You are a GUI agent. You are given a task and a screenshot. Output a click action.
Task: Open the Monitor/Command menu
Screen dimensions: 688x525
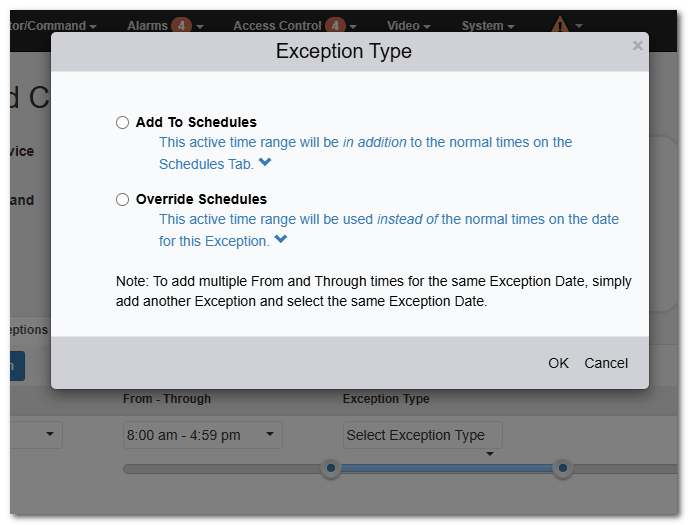point(53,26)
